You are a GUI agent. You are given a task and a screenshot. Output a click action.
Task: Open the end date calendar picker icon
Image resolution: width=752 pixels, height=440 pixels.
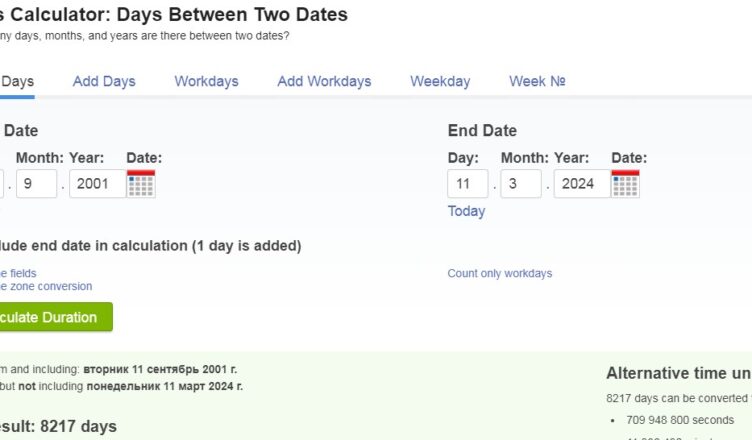[x=625, y=183]
